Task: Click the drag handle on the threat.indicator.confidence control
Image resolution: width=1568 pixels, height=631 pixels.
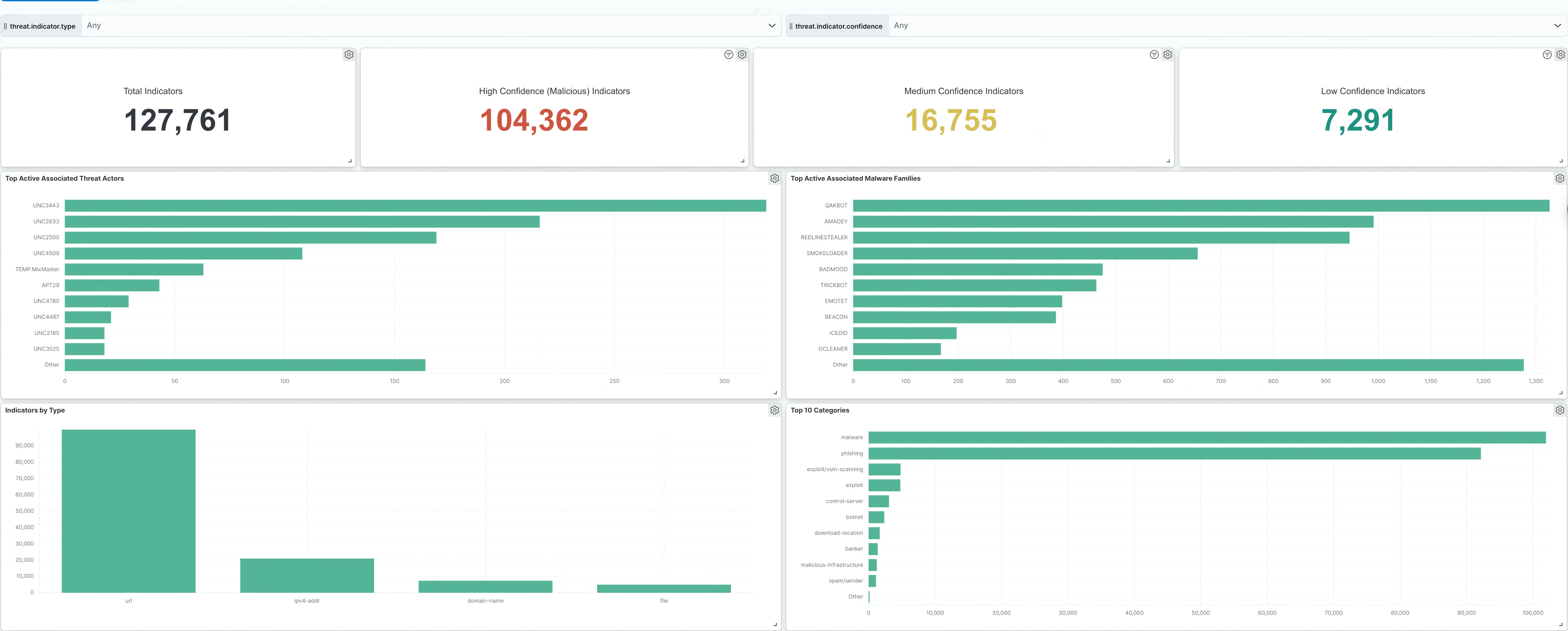Action: click(x=792, y=25)
